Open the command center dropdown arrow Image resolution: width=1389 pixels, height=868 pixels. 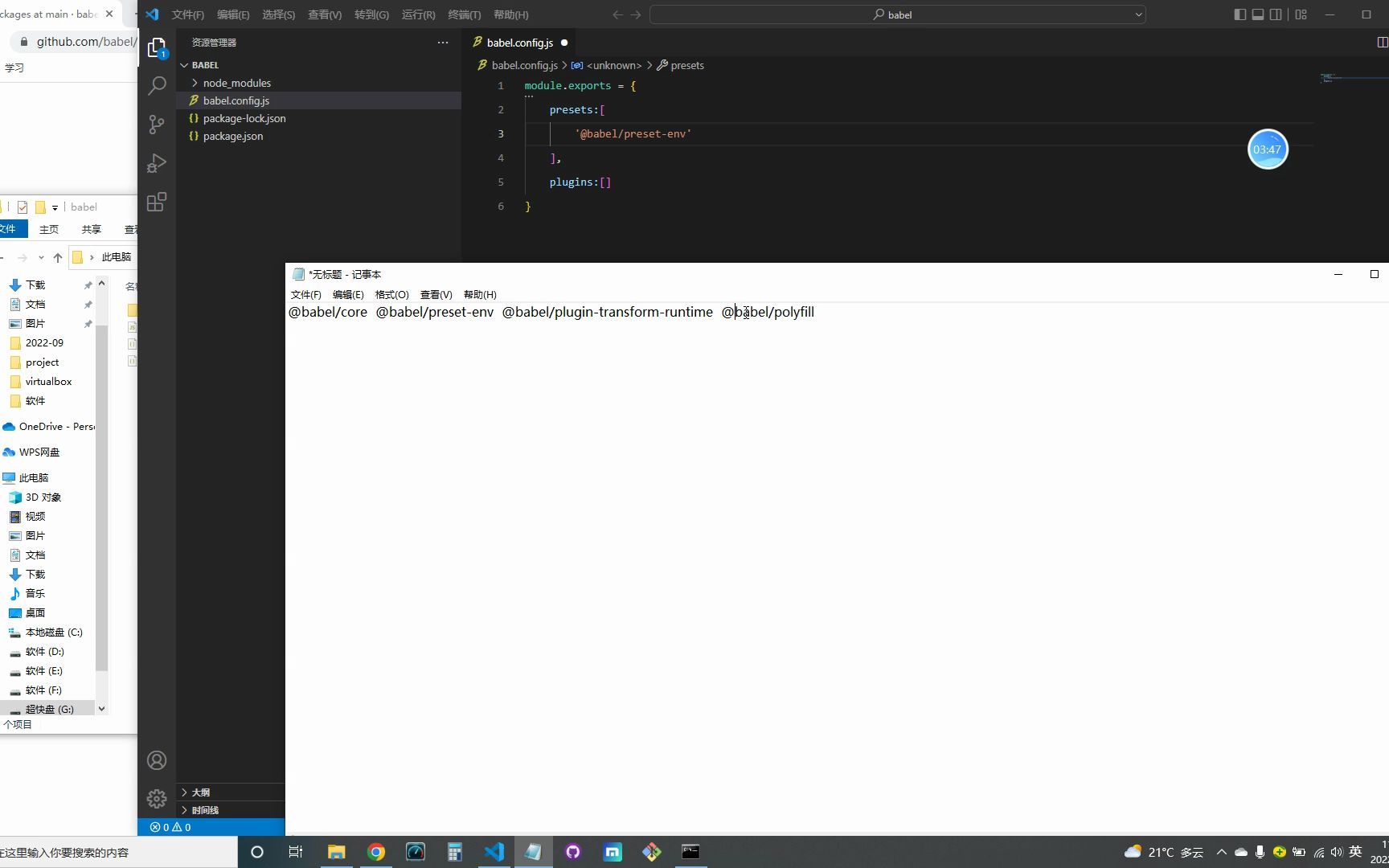[x=1138, y=14]
